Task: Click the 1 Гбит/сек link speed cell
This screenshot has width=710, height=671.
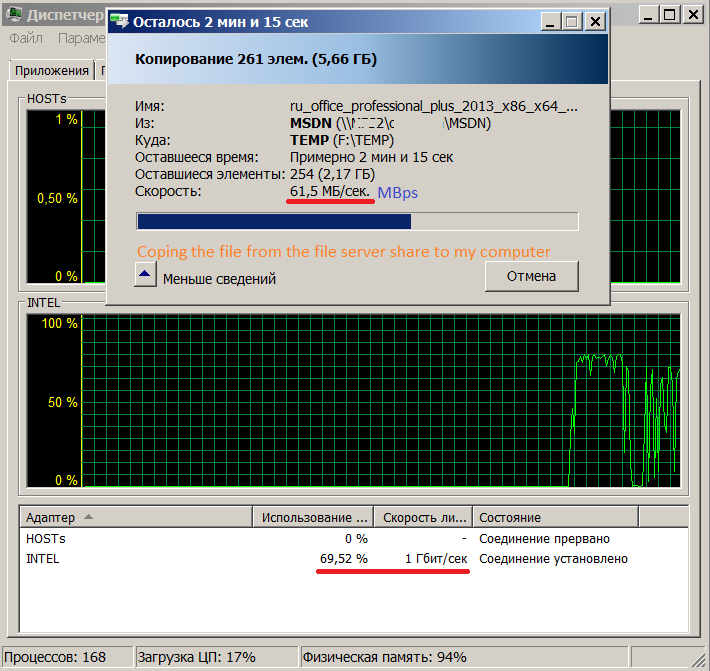Action: 436,559
